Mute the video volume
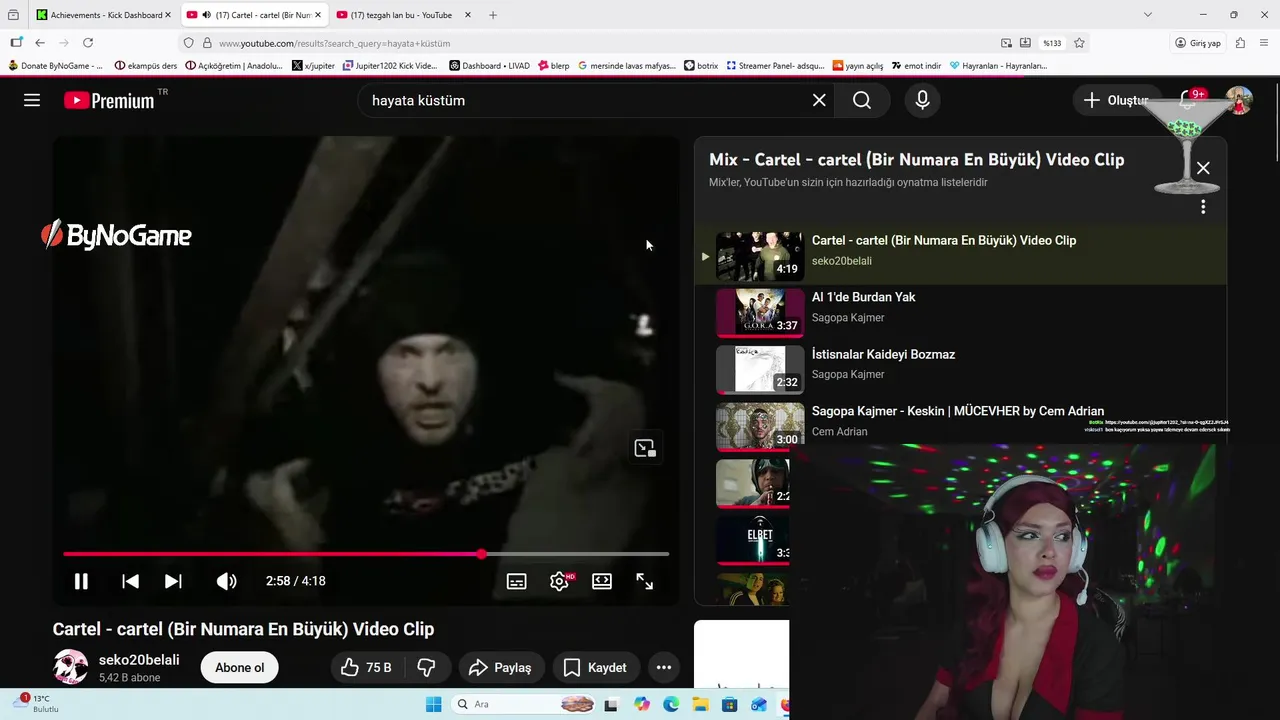The image size is (1280, 720). 227,581
